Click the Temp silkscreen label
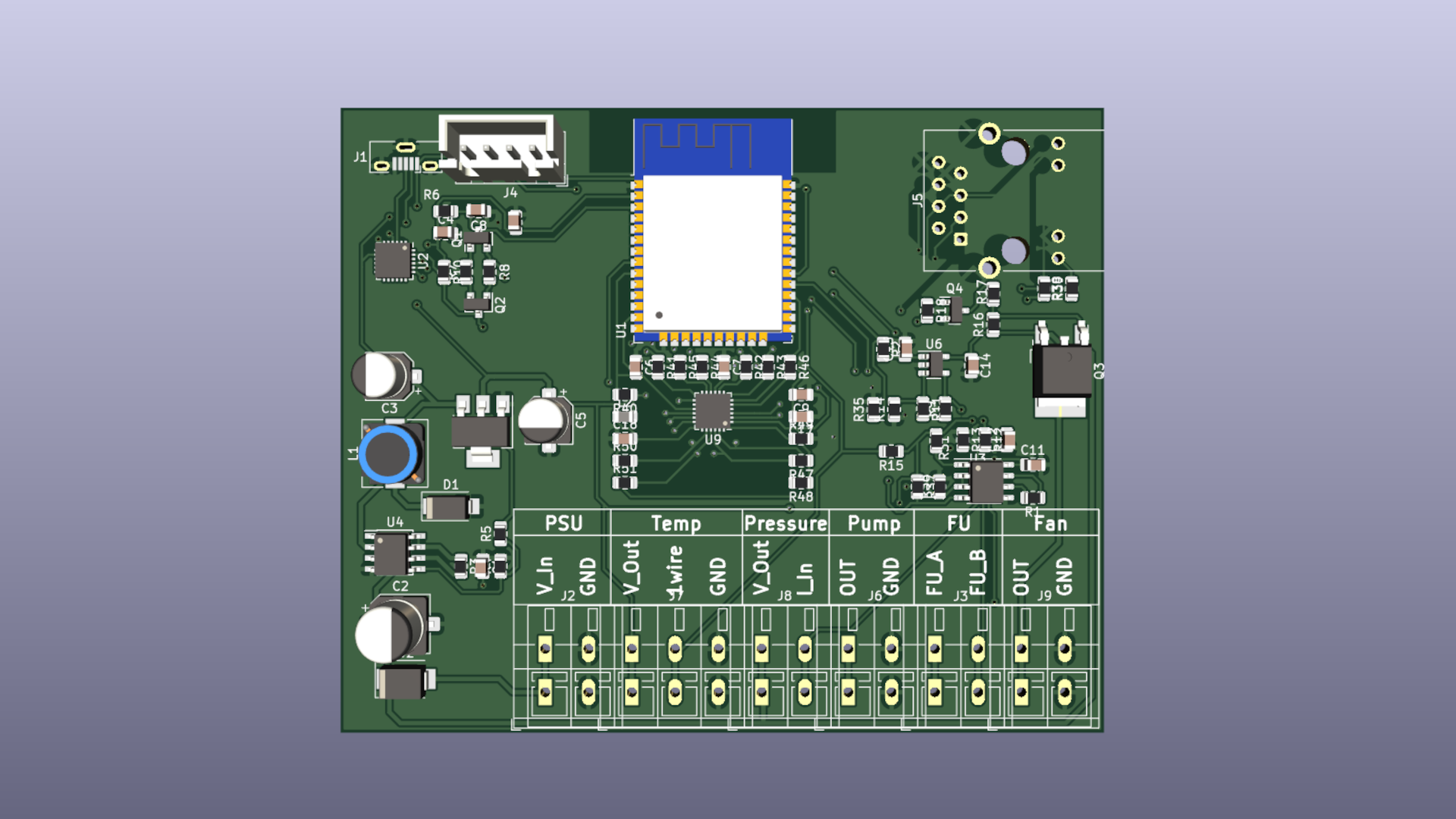The width and height of the screenshot is (1456, 819). tap(676, 523)
